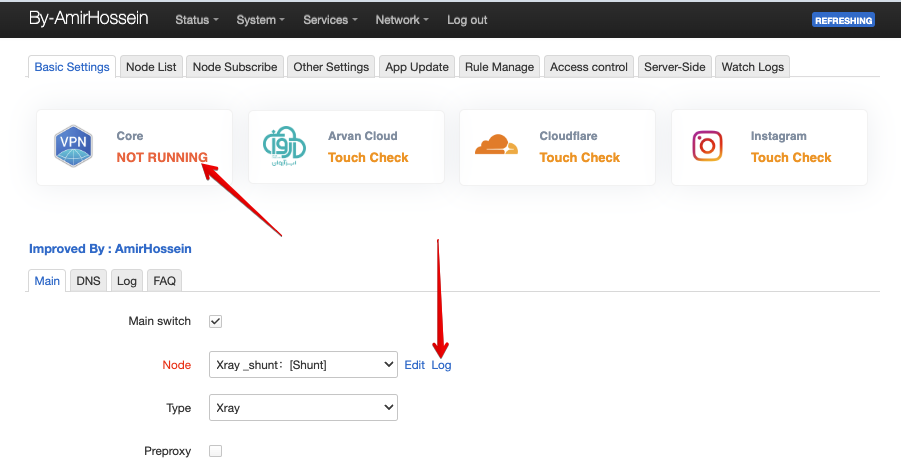
Task: Click the Instagram logo icon
Action: [708, 147]
